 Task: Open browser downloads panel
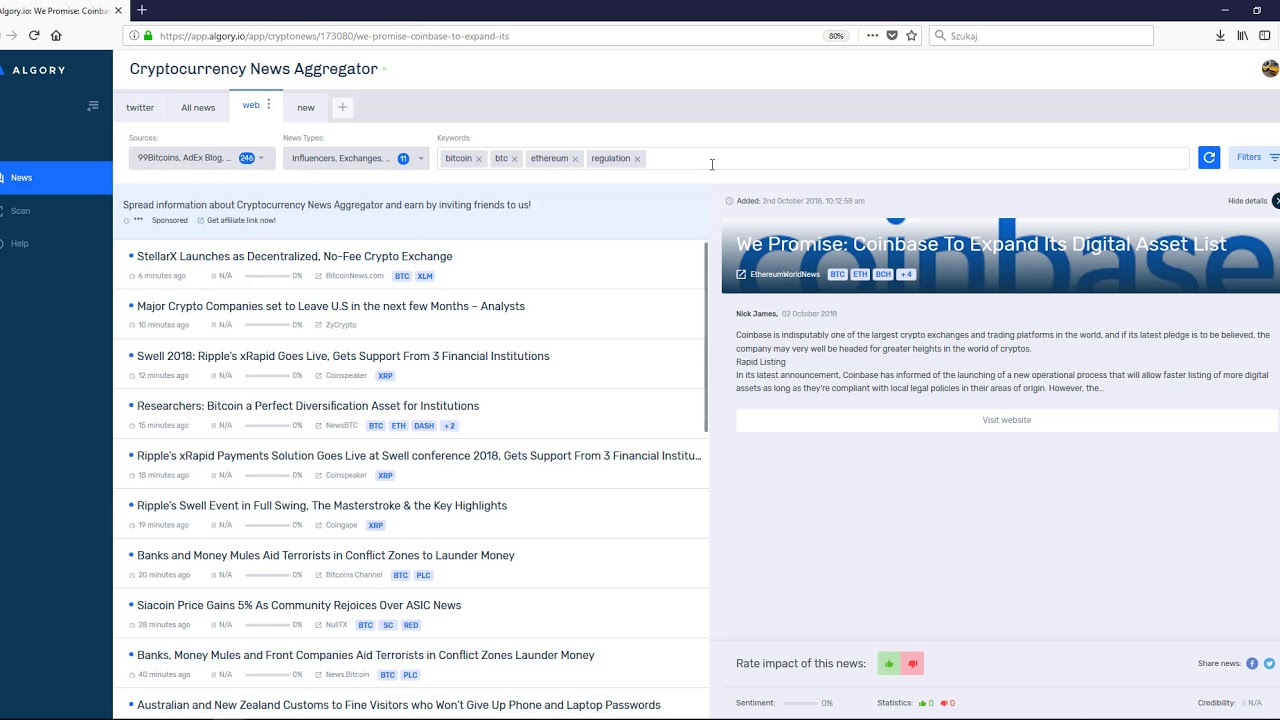pyautogui.click(x=1220, y=35)
